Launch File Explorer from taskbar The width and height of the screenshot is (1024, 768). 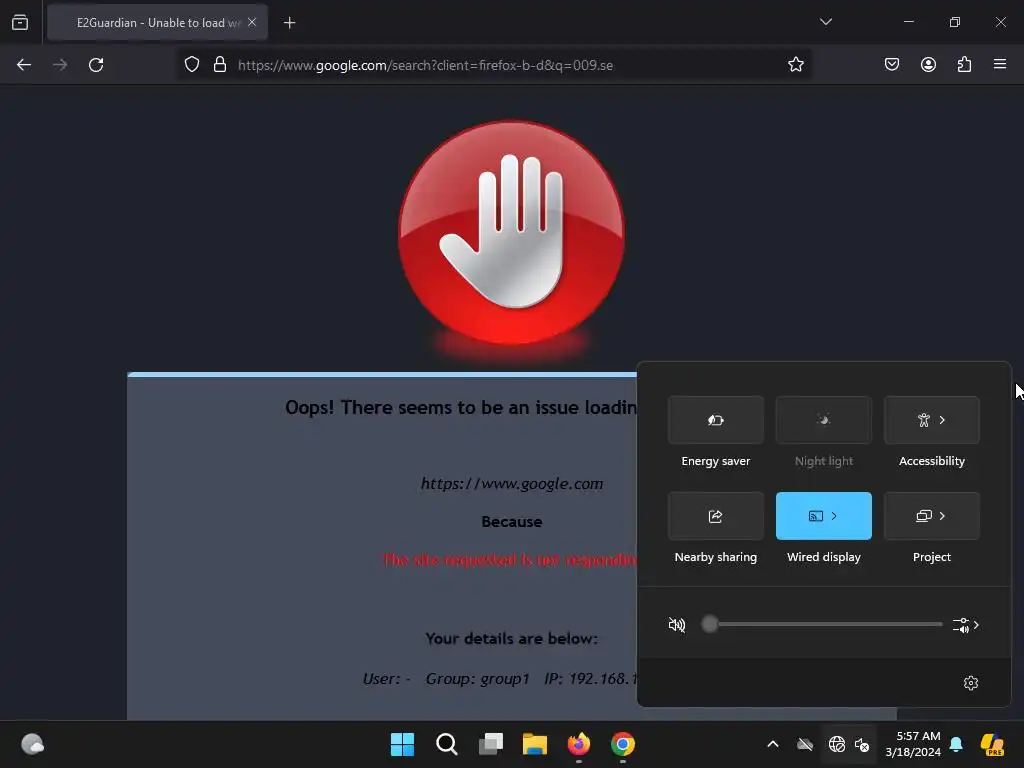pos(535,744)
